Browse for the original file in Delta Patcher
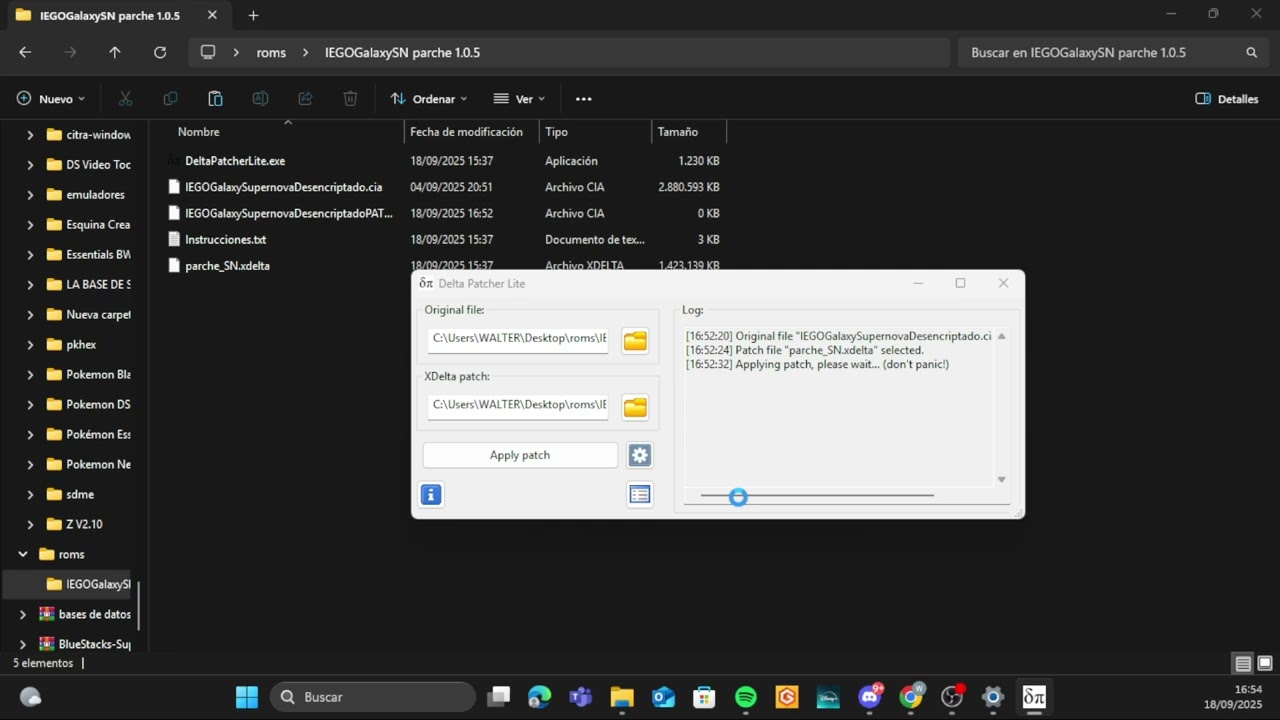 [x=635, y=341]
